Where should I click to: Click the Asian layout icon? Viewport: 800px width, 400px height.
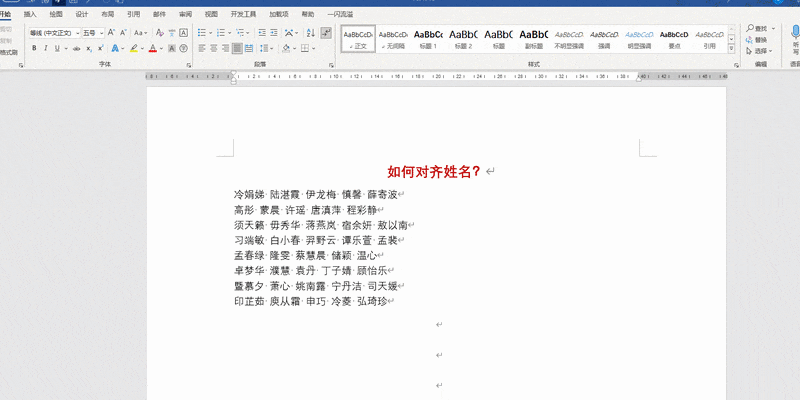[289, 33]
